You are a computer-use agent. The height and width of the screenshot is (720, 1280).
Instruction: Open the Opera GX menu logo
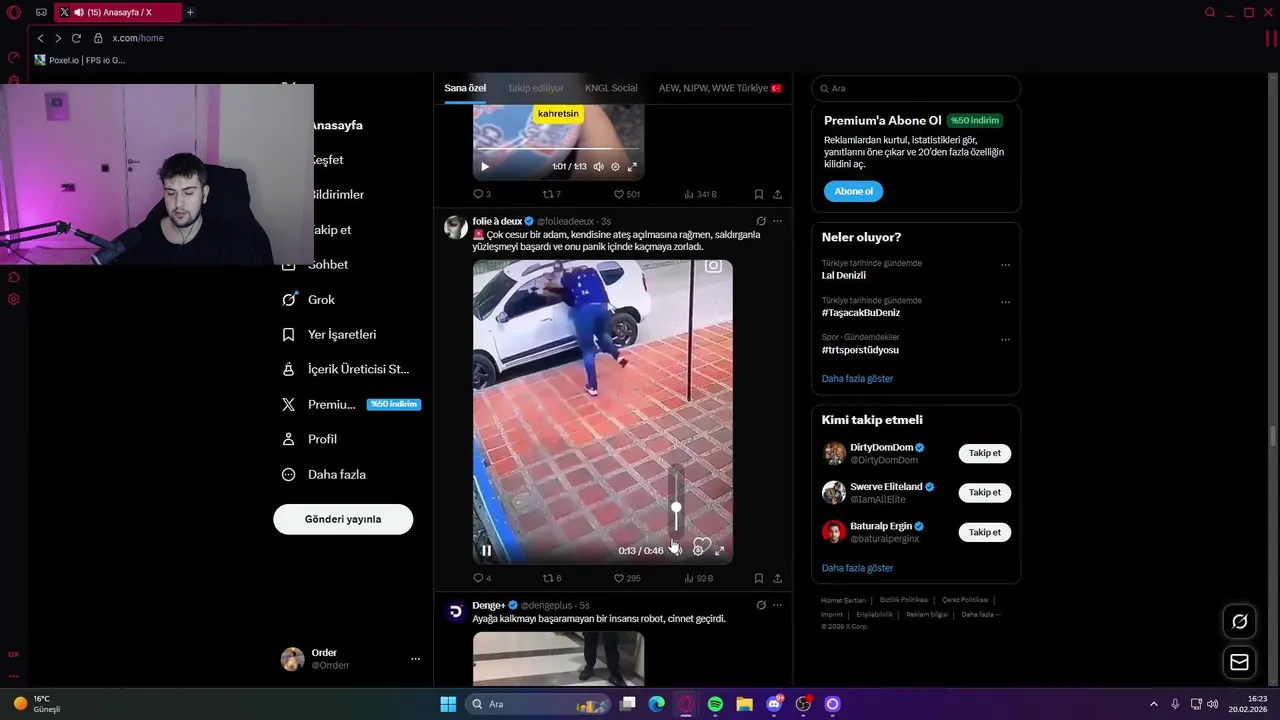pos(14,12)
